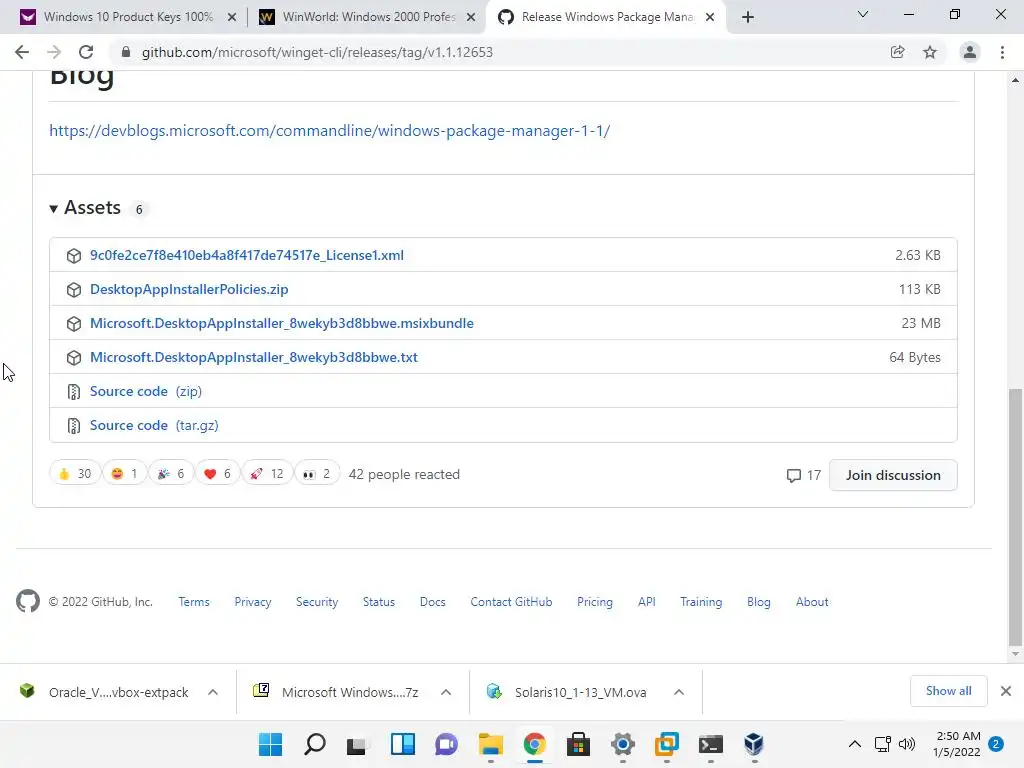Image resolution: width=1024 pixels, height=768 pixels.
Task: Expand options for Microsoft Windows 7z download
Action: [446, 692]
